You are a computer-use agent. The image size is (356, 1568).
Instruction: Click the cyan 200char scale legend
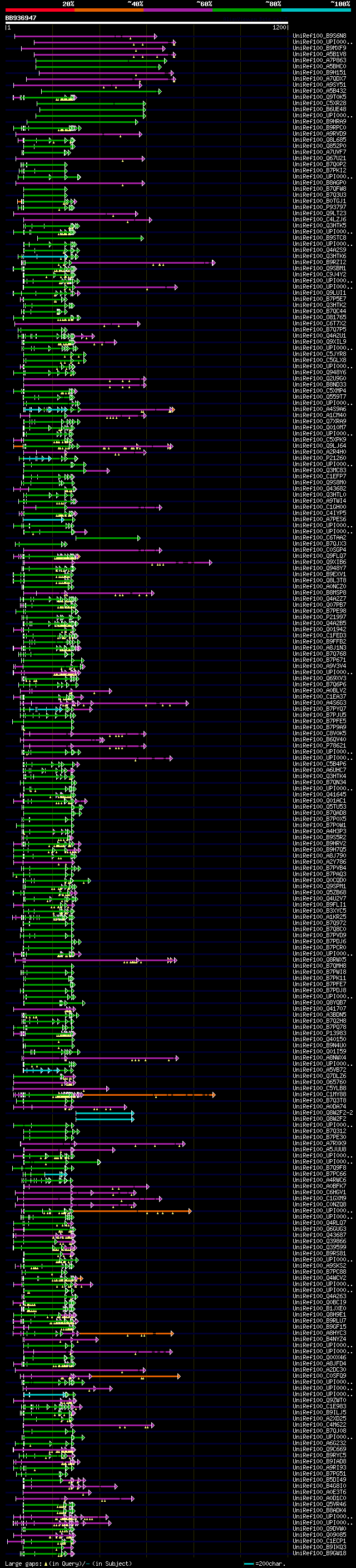coord(264,1563)
